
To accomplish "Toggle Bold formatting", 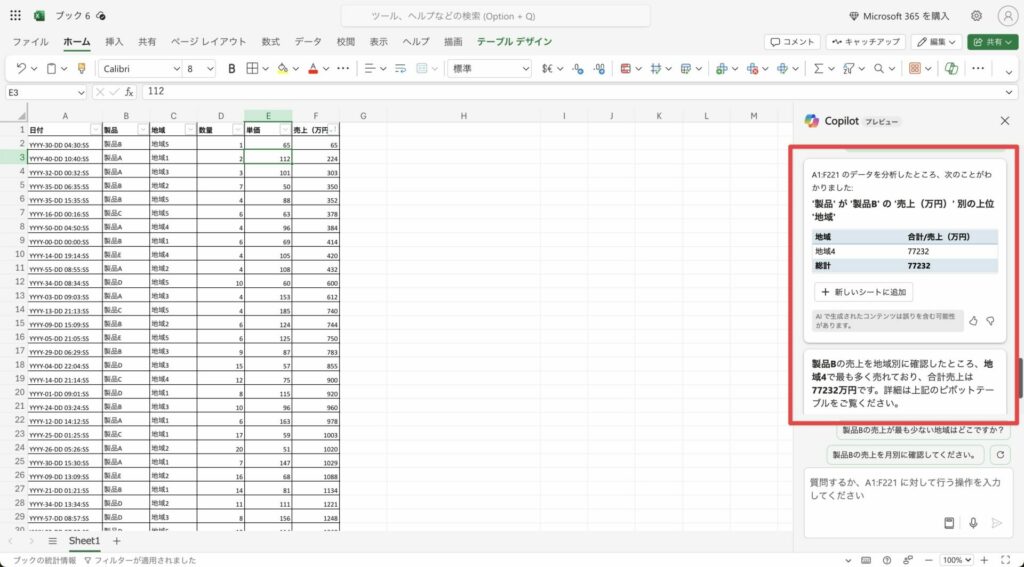I will pos(231,69).
